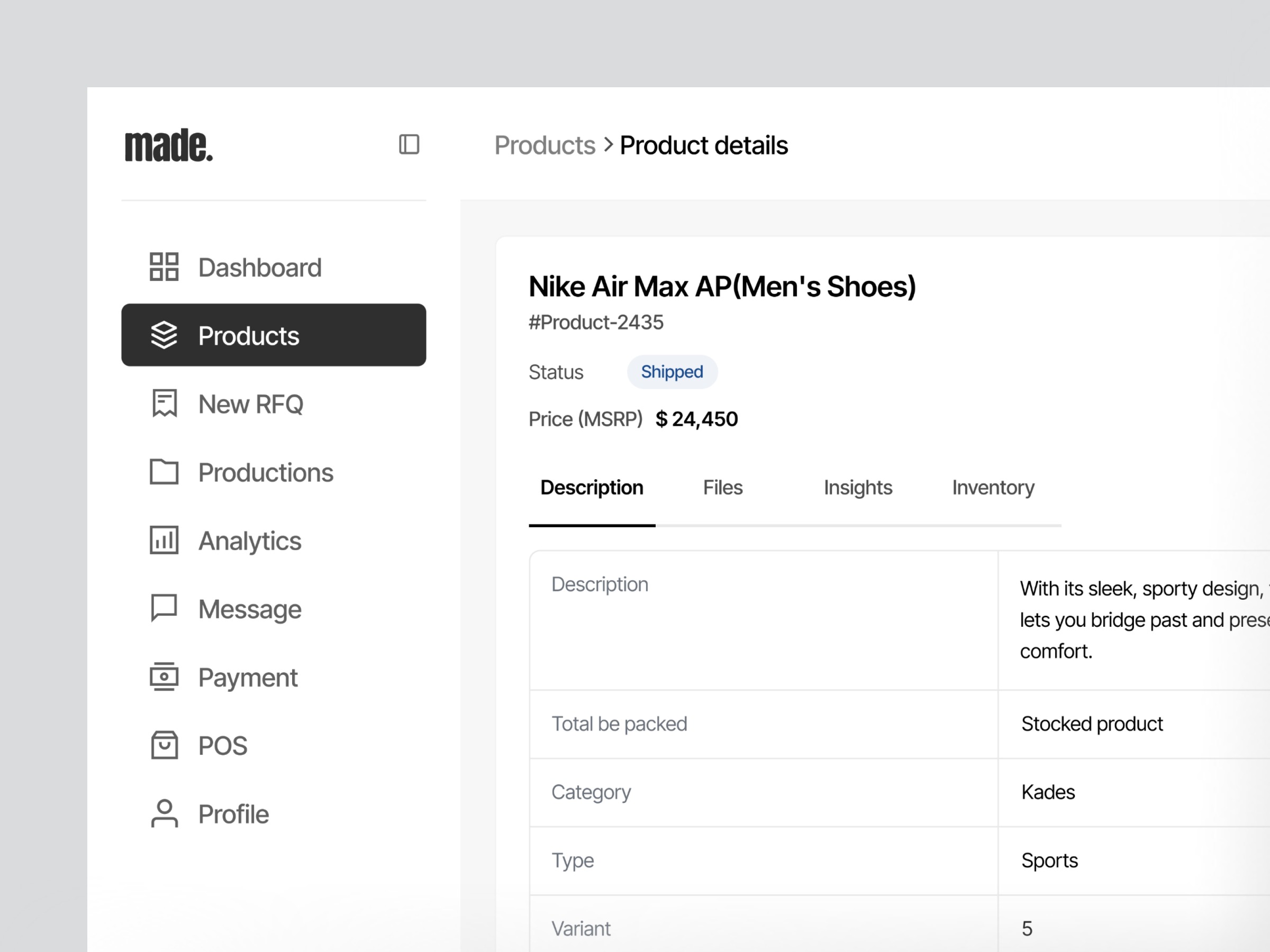Viewport: 1270px width, 952px height.
Task: Select the POS shopping bag icon
Action: 164,745
